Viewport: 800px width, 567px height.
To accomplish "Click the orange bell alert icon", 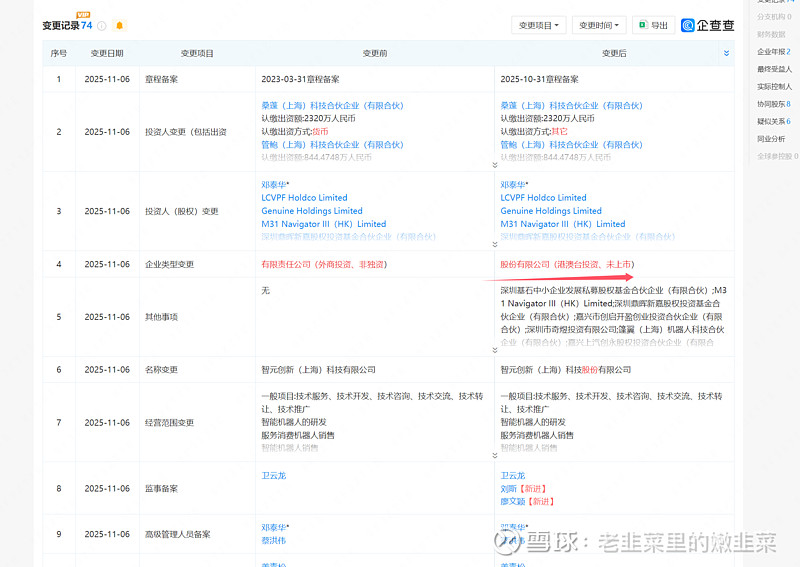I will point(120,26).
